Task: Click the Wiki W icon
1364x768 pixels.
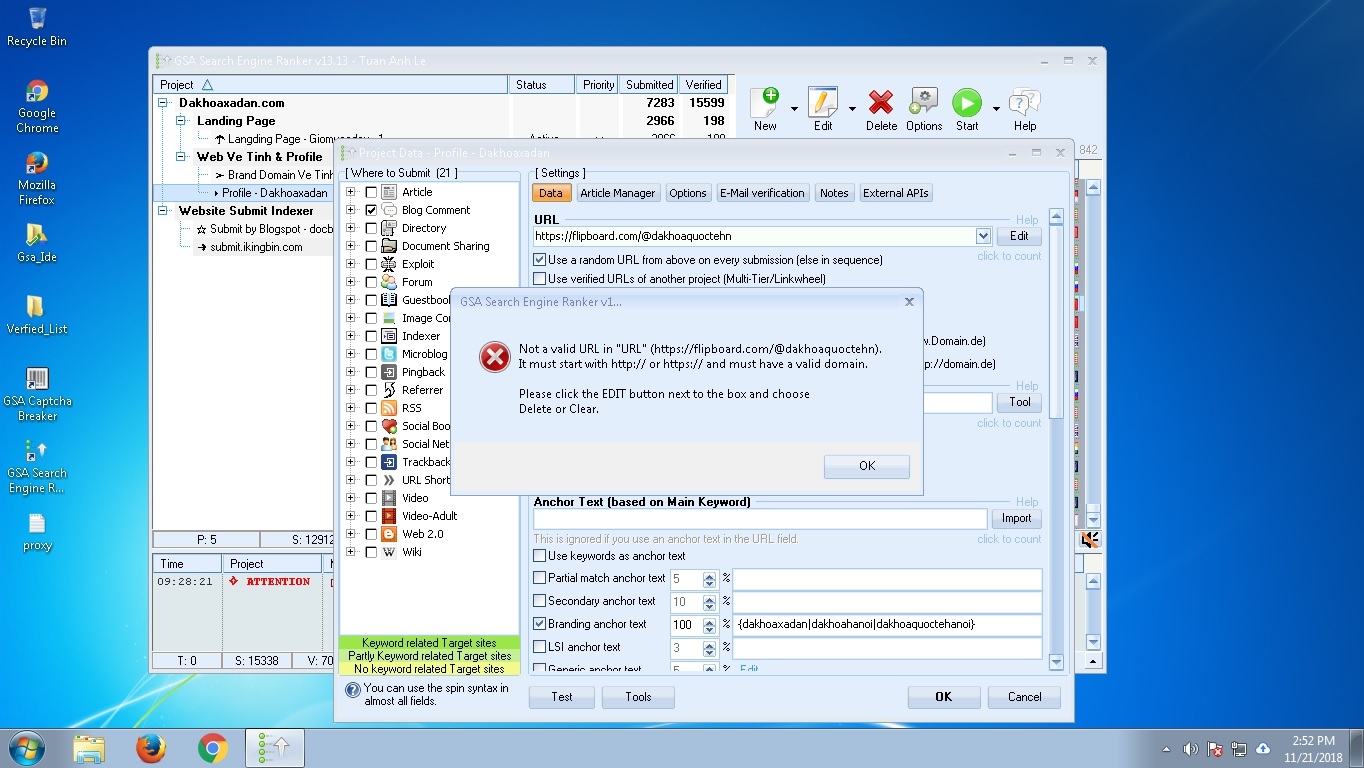Action: click(389, 552)
